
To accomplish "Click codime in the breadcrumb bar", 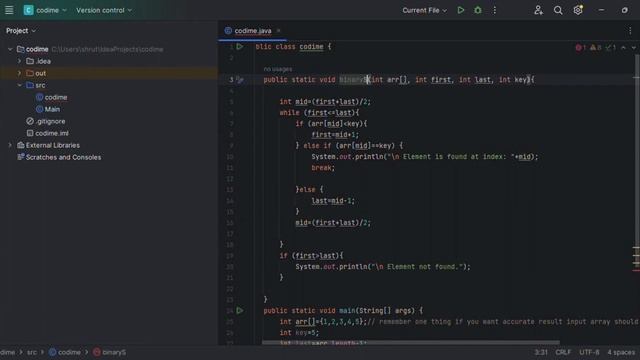I will coord(65,352).
